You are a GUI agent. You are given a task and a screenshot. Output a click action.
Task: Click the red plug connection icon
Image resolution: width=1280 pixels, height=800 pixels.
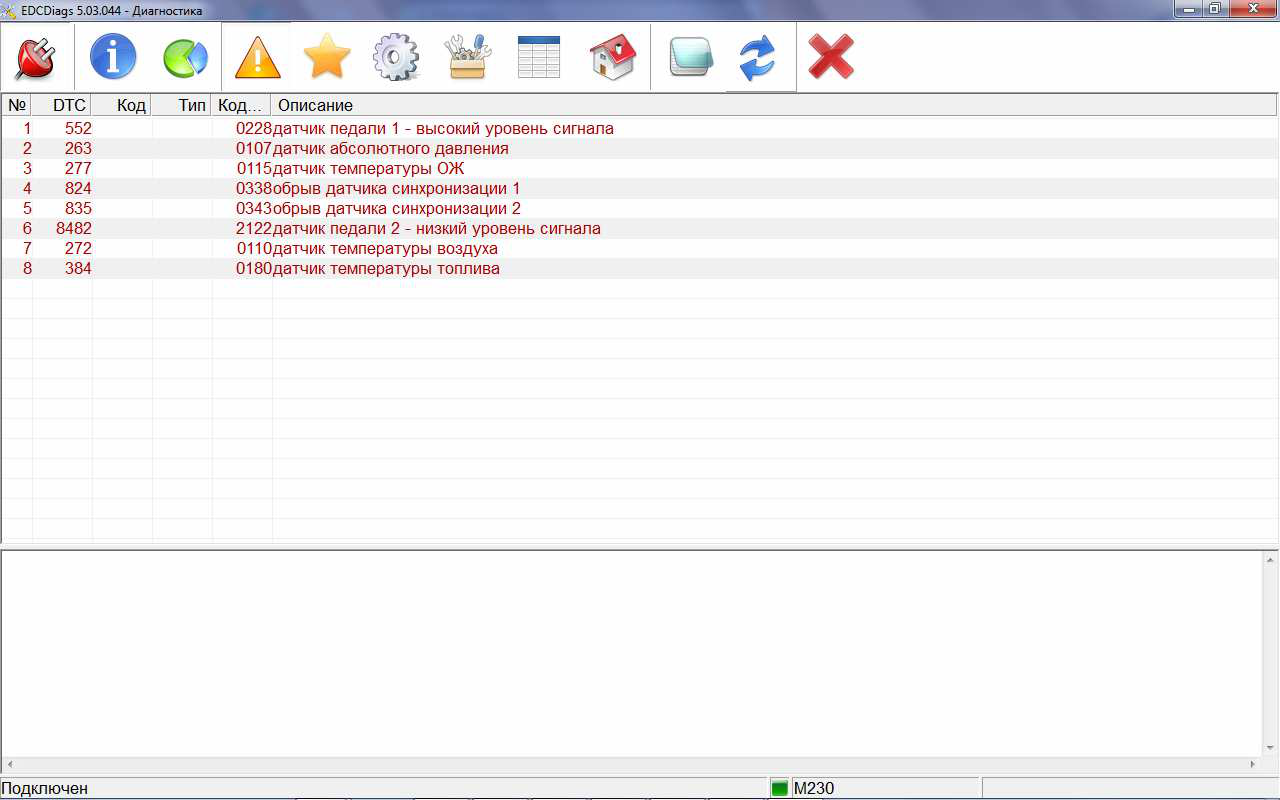click(36, 58)
